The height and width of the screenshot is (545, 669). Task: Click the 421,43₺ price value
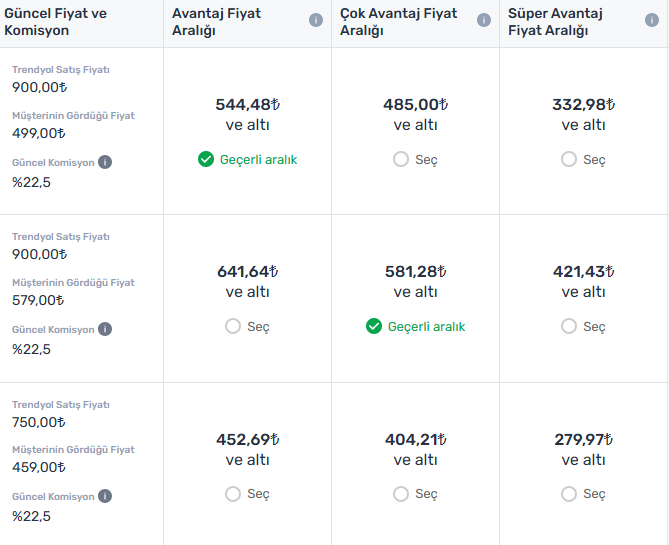583,271
